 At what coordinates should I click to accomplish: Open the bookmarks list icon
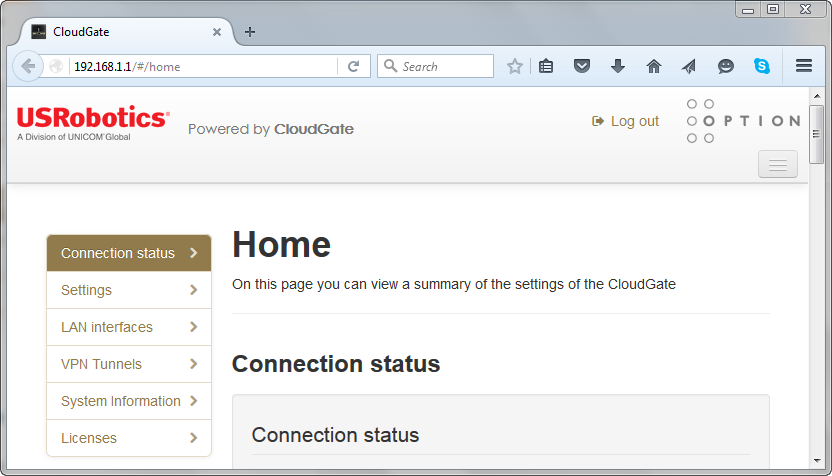pyautogui.click(x=546, y=66)
